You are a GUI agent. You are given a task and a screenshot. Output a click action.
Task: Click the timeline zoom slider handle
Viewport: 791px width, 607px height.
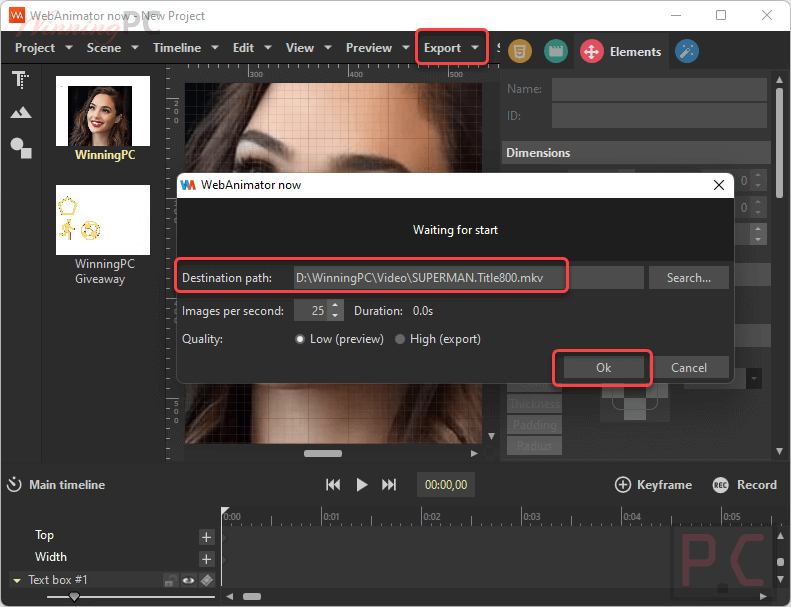74,597
